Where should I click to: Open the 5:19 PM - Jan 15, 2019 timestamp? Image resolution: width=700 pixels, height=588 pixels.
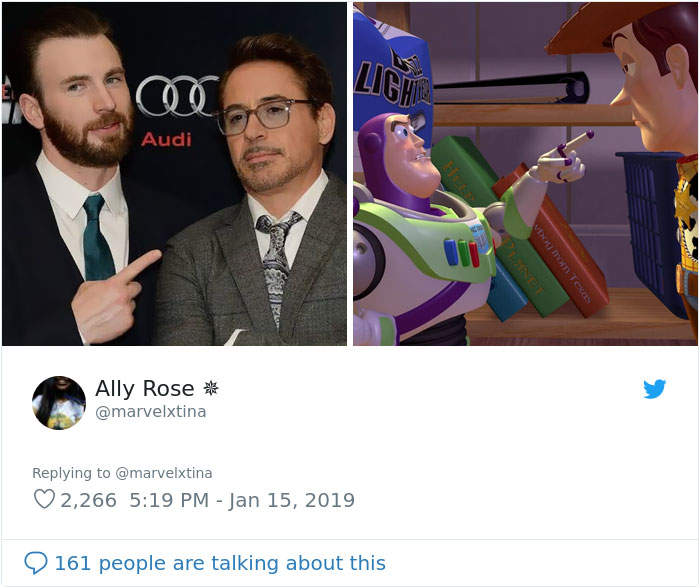coord(242,500)
